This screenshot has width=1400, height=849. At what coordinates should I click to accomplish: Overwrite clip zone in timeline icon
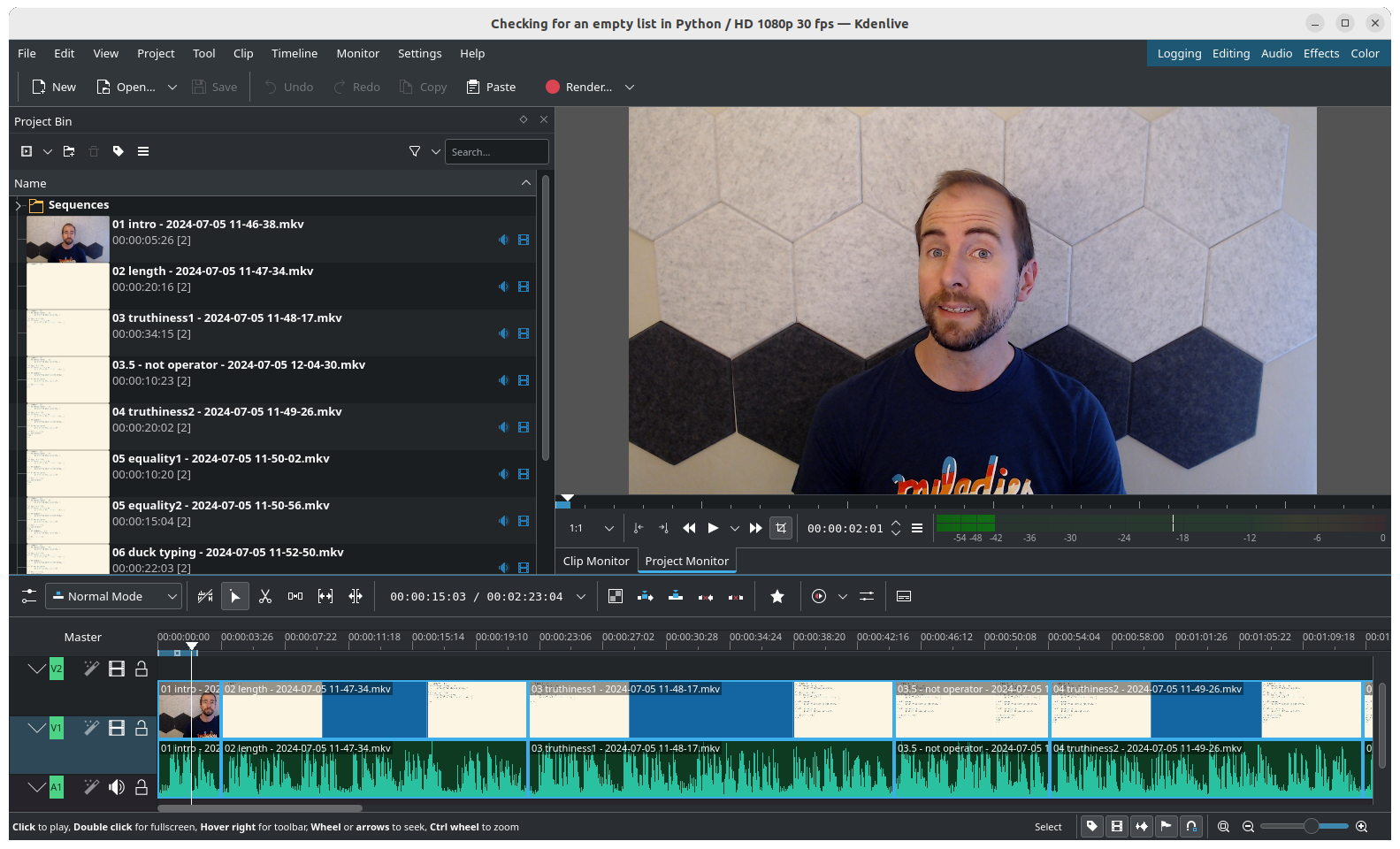point(676,597)
